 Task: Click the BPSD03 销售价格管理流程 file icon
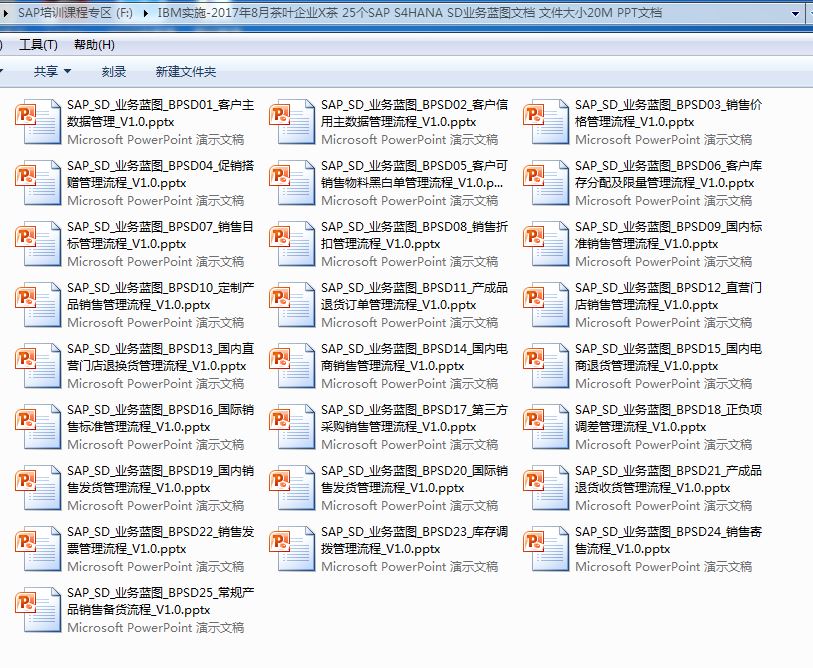[546, 122]
